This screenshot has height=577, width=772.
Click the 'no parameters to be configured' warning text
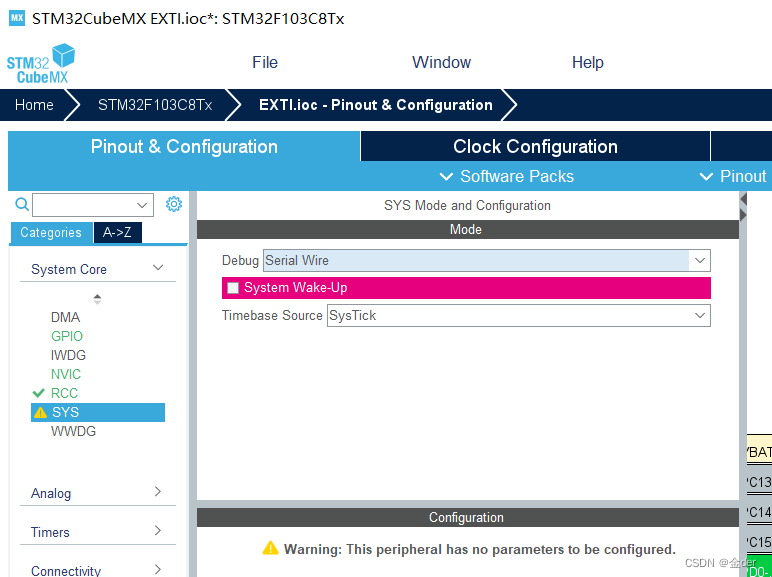click(x=480, y=549)
